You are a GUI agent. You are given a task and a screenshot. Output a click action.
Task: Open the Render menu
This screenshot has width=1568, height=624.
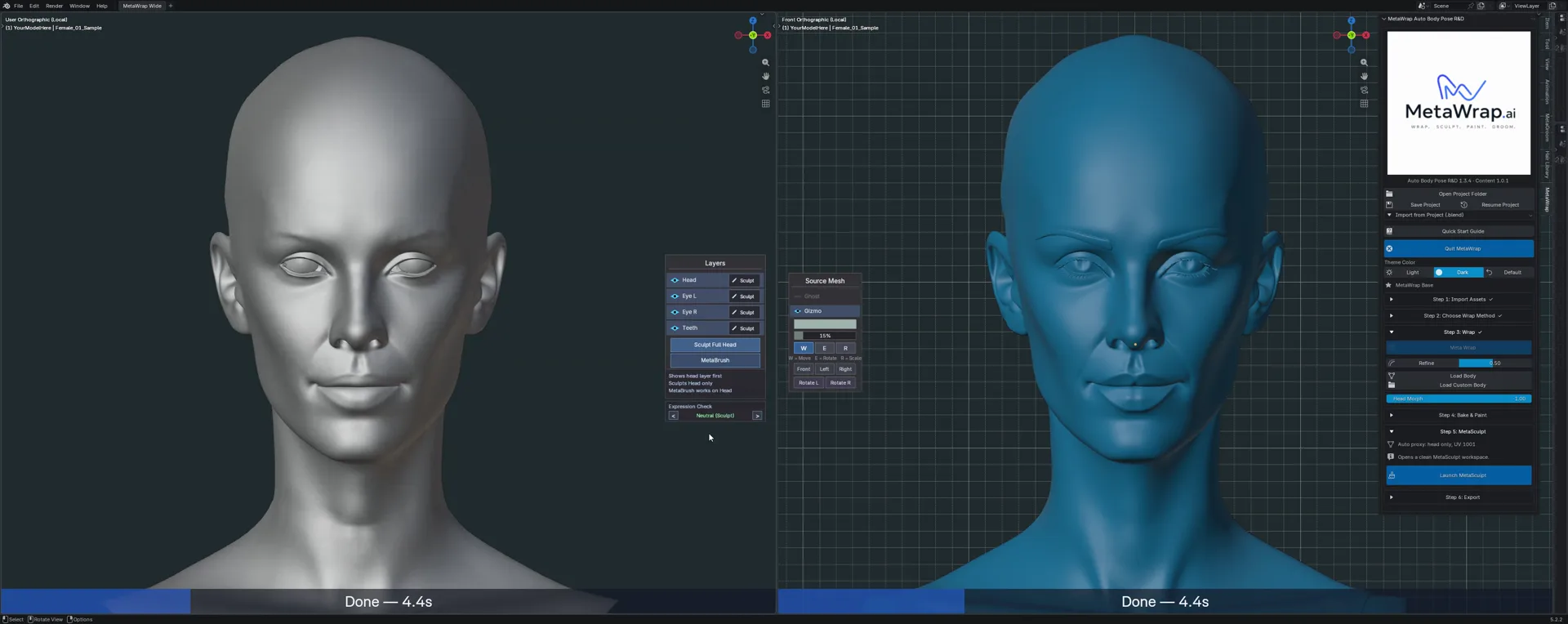click(x=54, y=6)
